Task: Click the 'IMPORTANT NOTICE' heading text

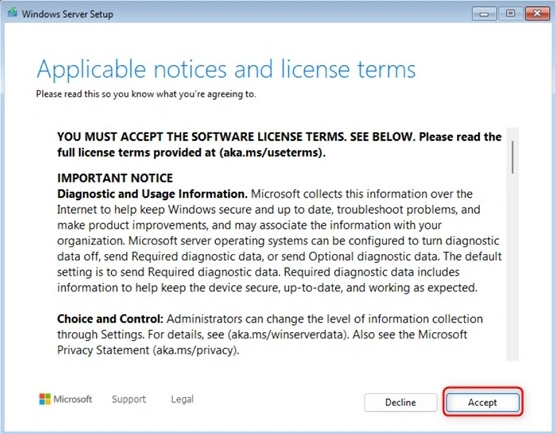Action: (115, 178)
